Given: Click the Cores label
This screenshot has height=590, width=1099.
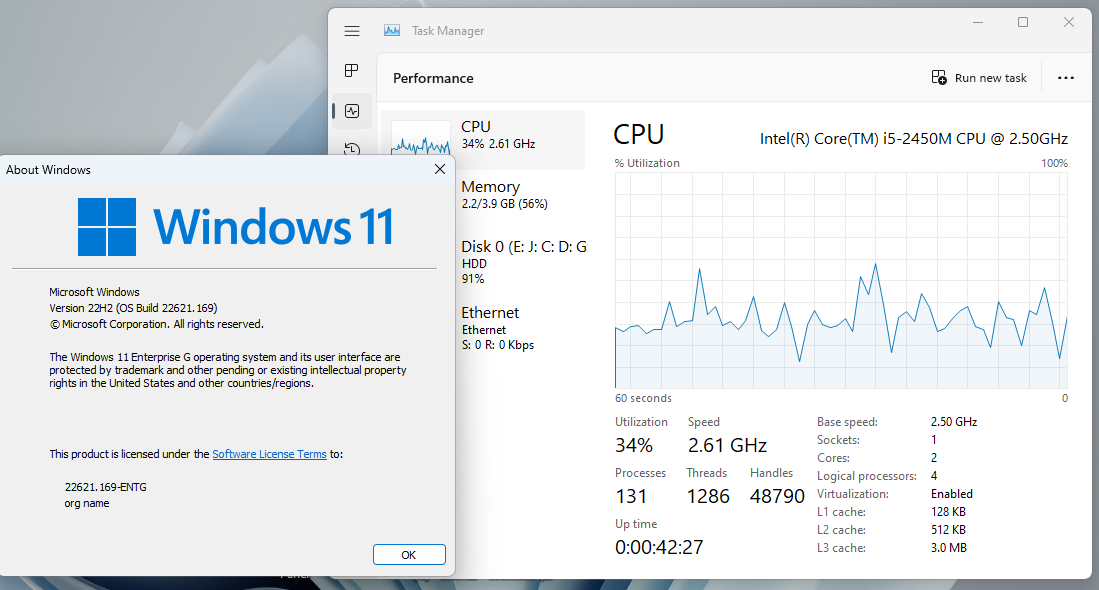Looking at the screenshot, I should (833, 458).
